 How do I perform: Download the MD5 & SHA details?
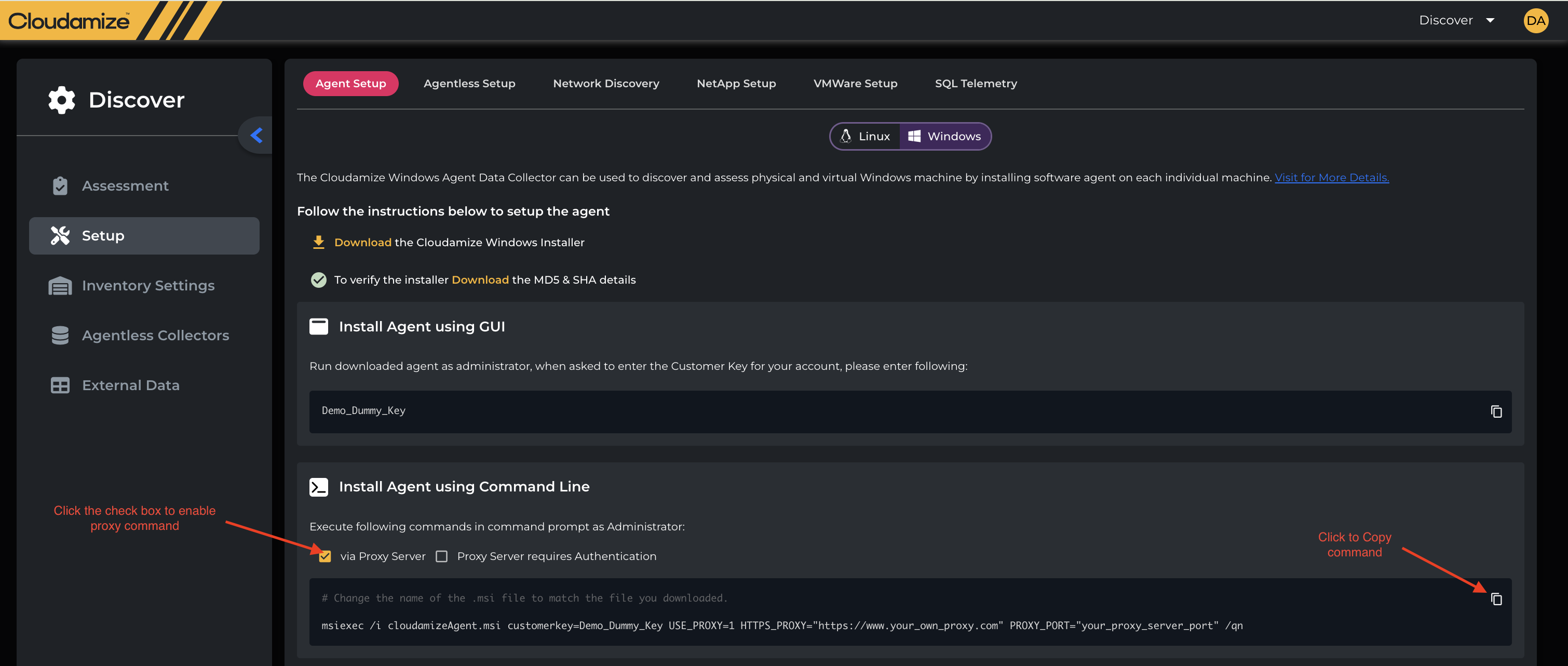[480, 280]
